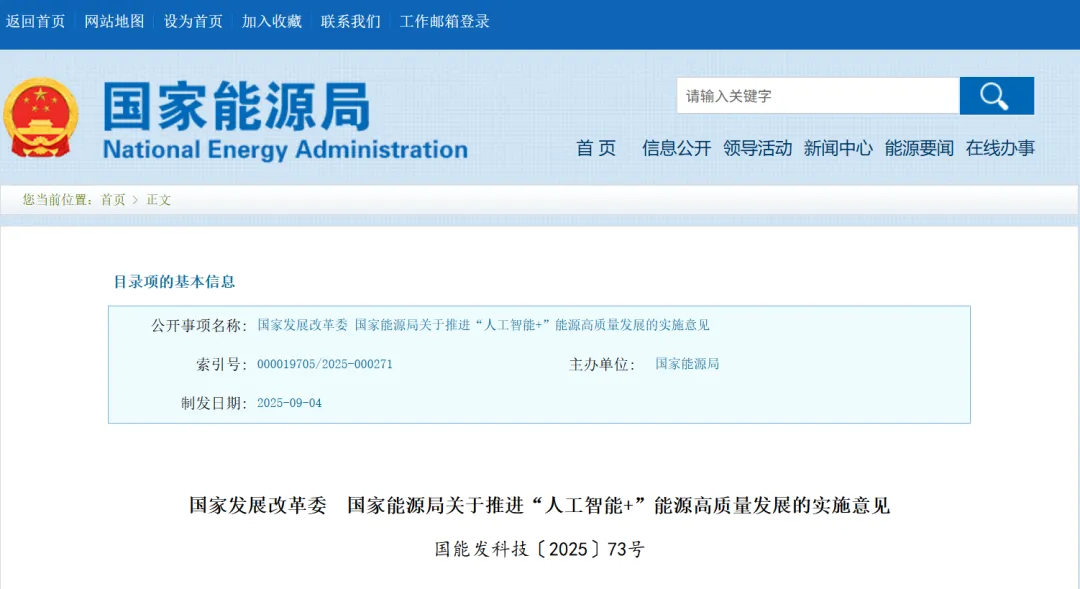This screenshot has height=589, width=1080.
Task: Click the issue date 2025-09-04
Action: (289, 403)
